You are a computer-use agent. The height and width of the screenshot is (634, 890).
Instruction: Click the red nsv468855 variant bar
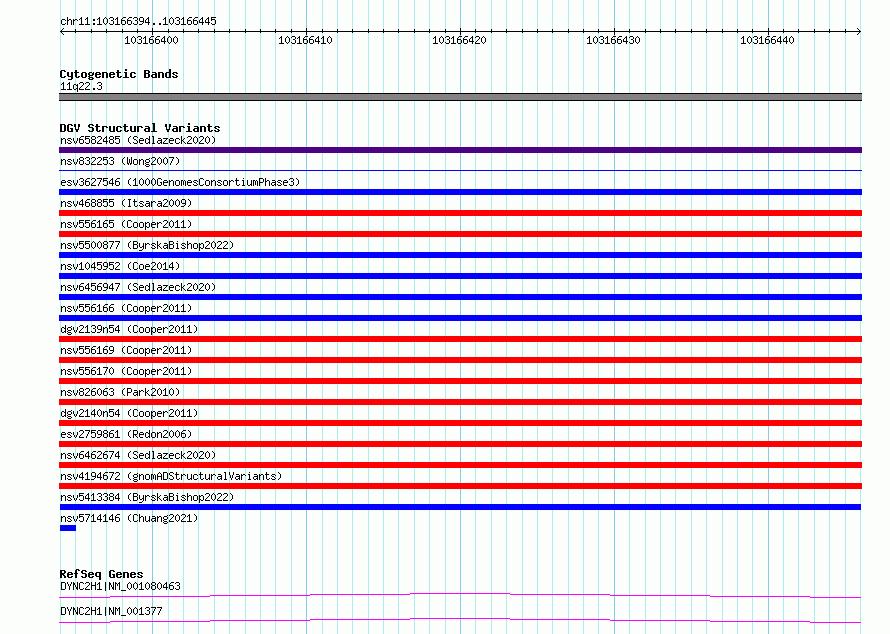pos(460,213)
